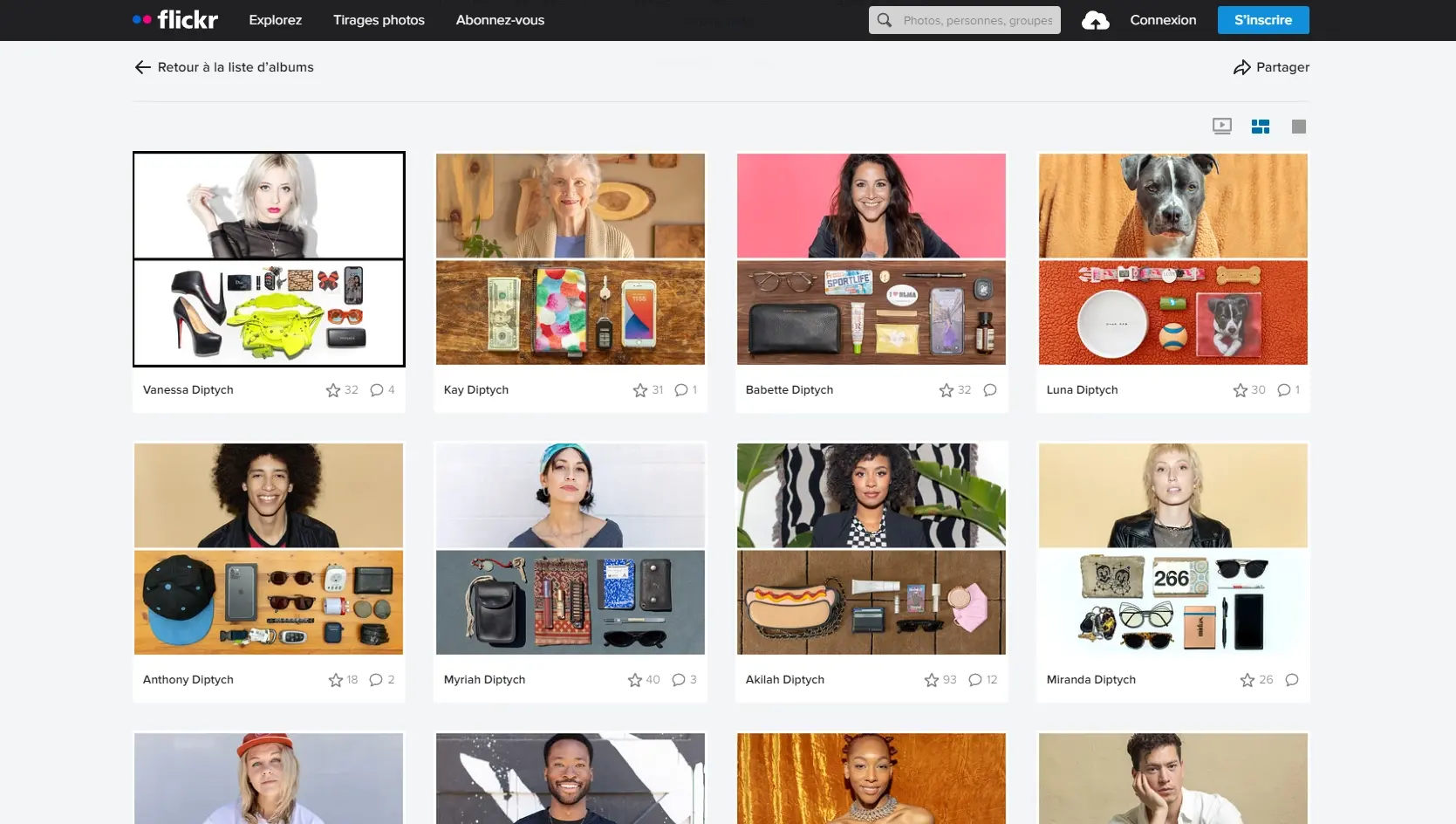1456x824 pixels.
Task: Open comments on Miranda Diptych
Action: point(1292,680)
